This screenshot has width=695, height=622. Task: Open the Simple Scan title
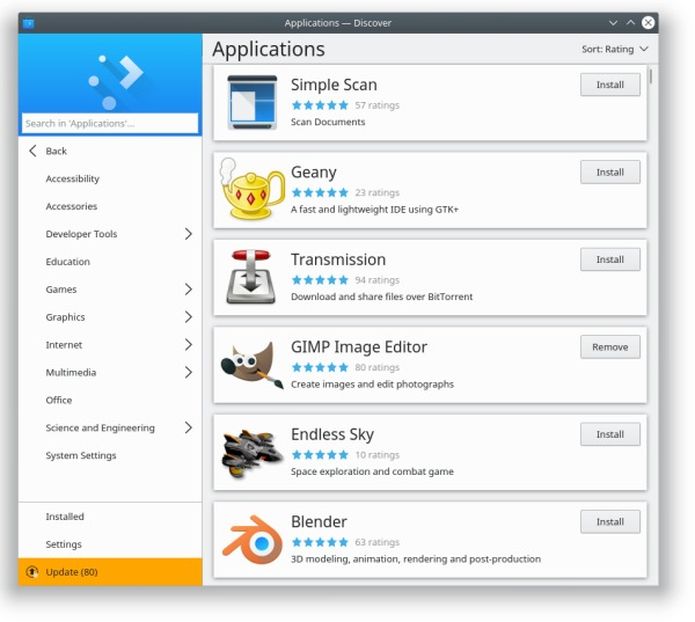[334, 85]
